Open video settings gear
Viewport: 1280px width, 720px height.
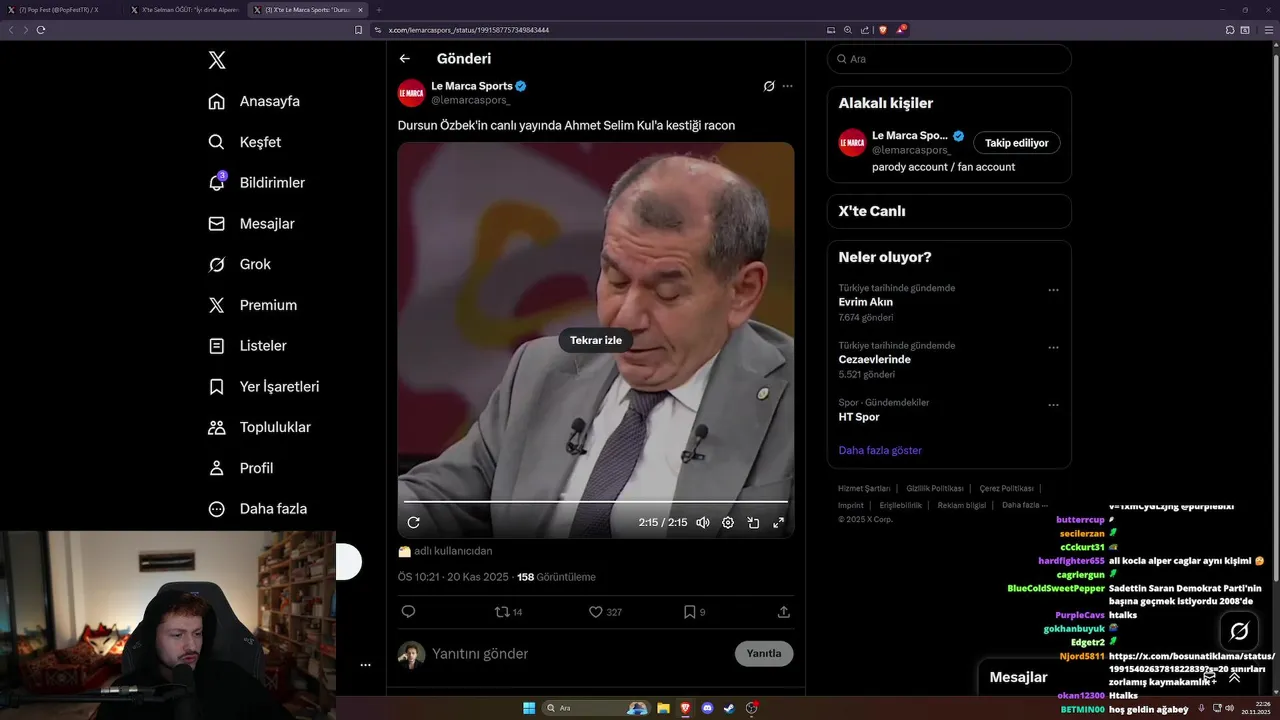[x=728, y=522]
